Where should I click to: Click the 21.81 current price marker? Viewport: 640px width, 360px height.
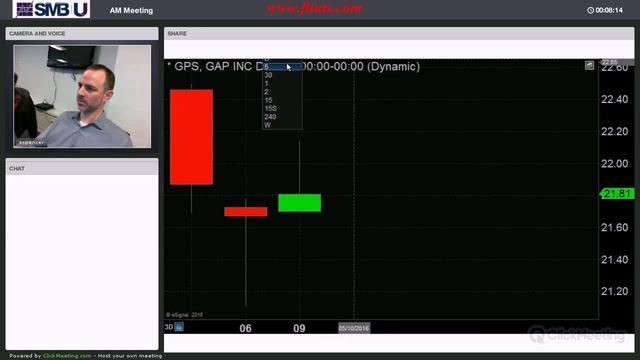(x=617, y=193)
